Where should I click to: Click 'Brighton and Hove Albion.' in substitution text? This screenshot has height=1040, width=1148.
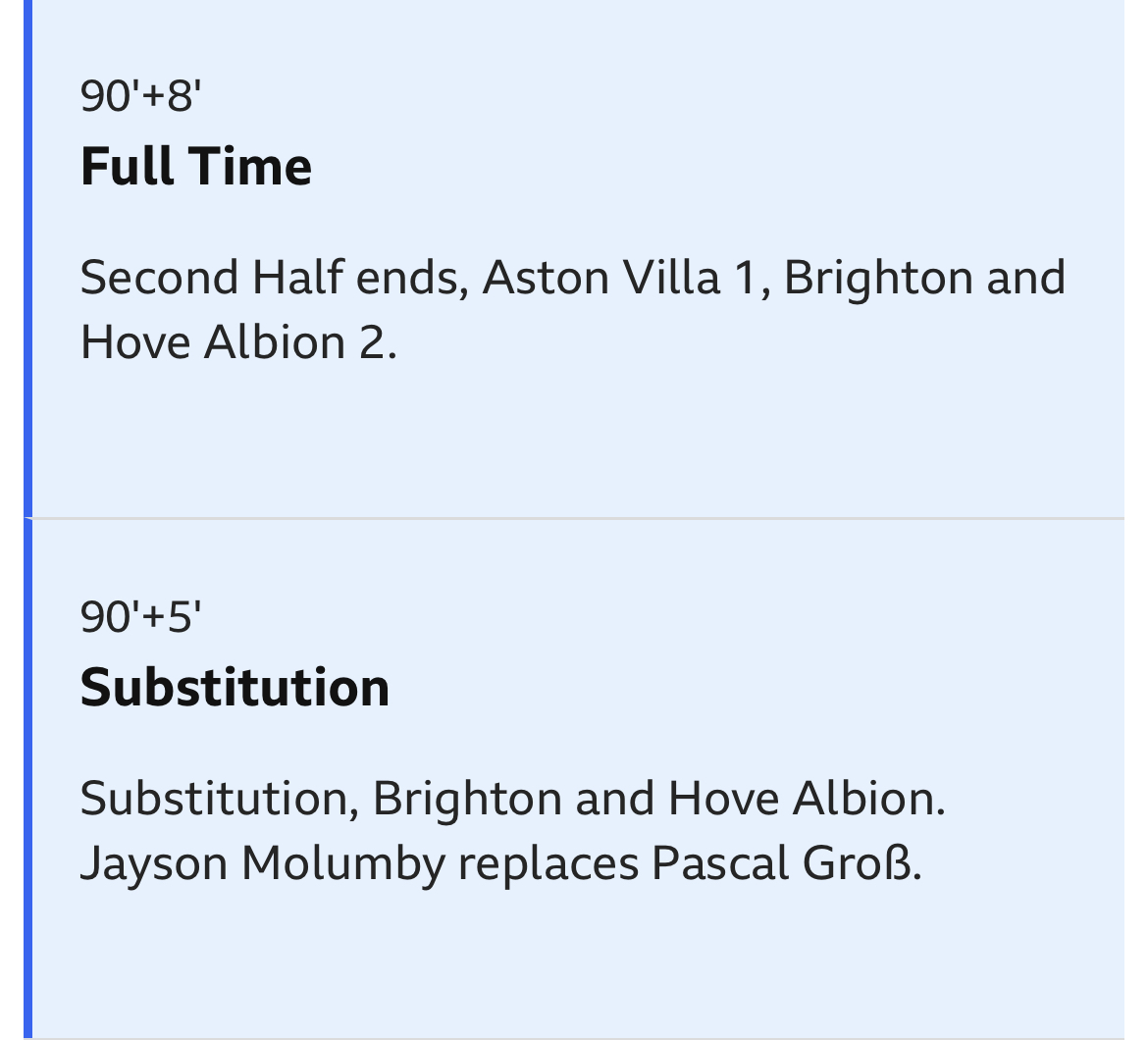[x=659, y=799]
